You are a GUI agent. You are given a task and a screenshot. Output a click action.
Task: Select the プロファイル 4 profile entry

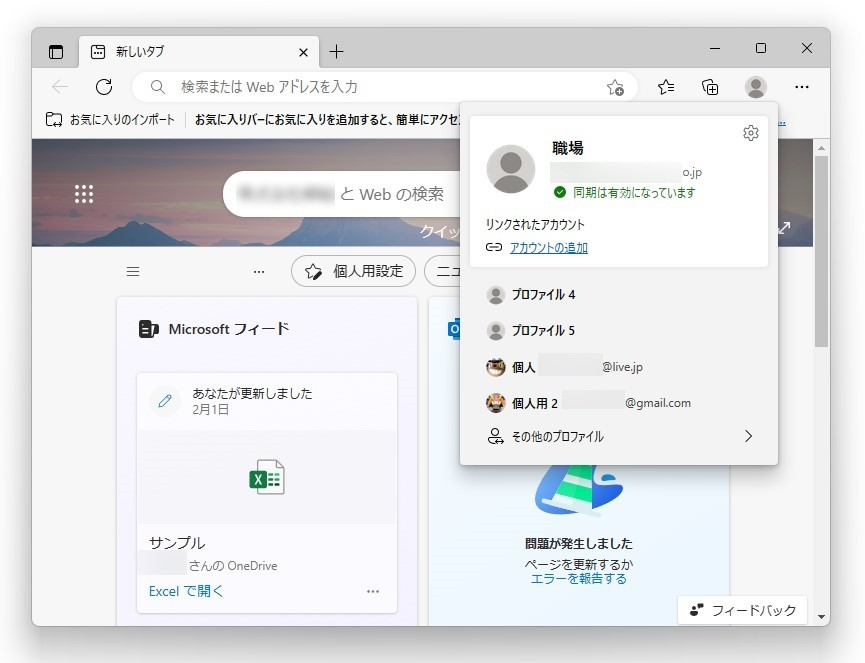(x=547, y=294)
